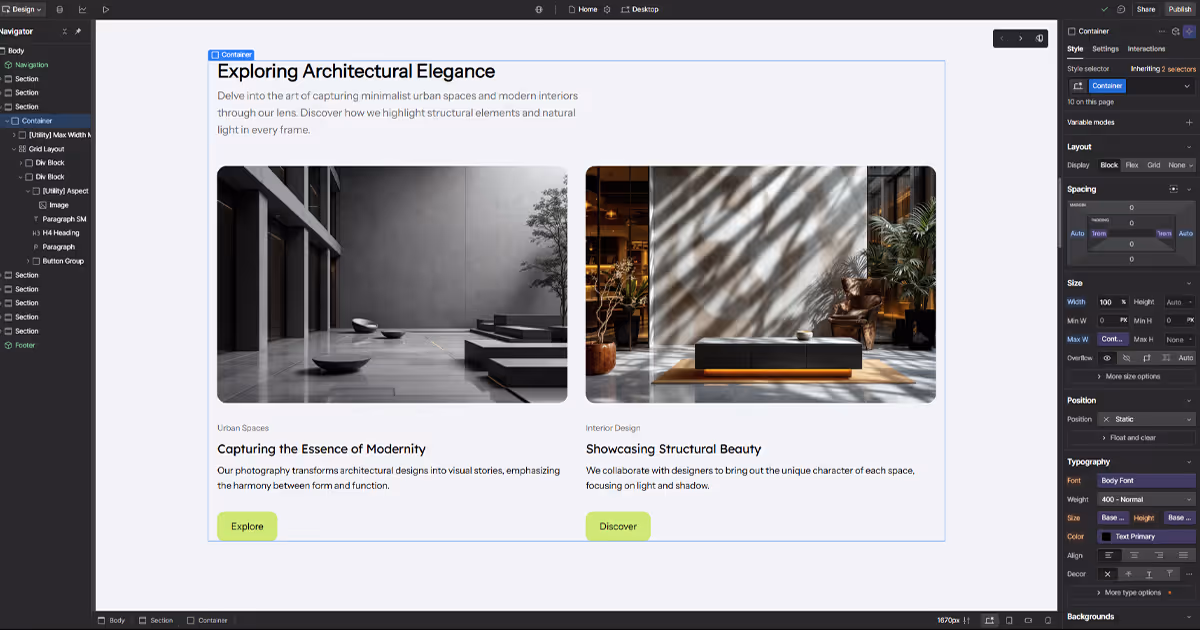Set overflow to hidden icon
Screen dimensions: 1200x630
[x=1127, y=357]
